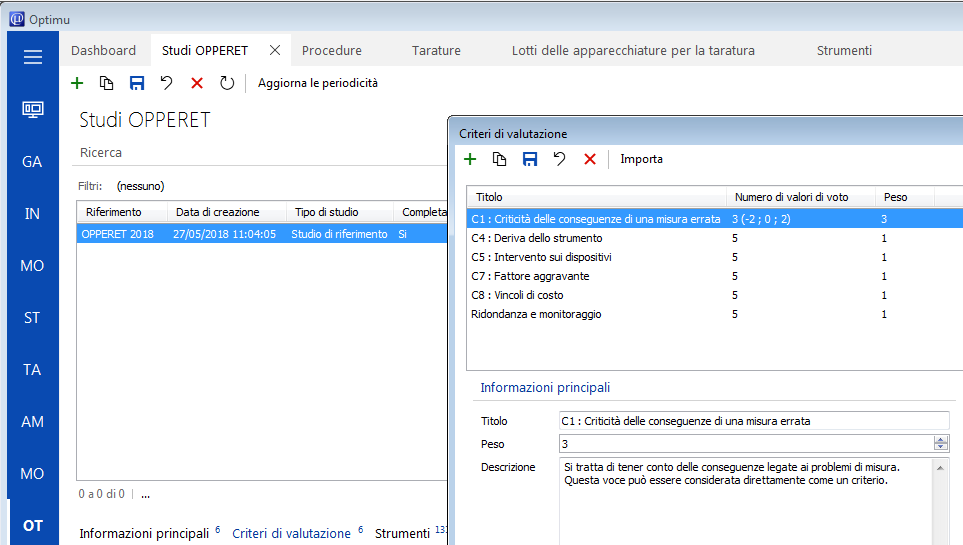Click the Studio di riferimento cell
Viewport: 963px width, 545px height.
(339, 234)
